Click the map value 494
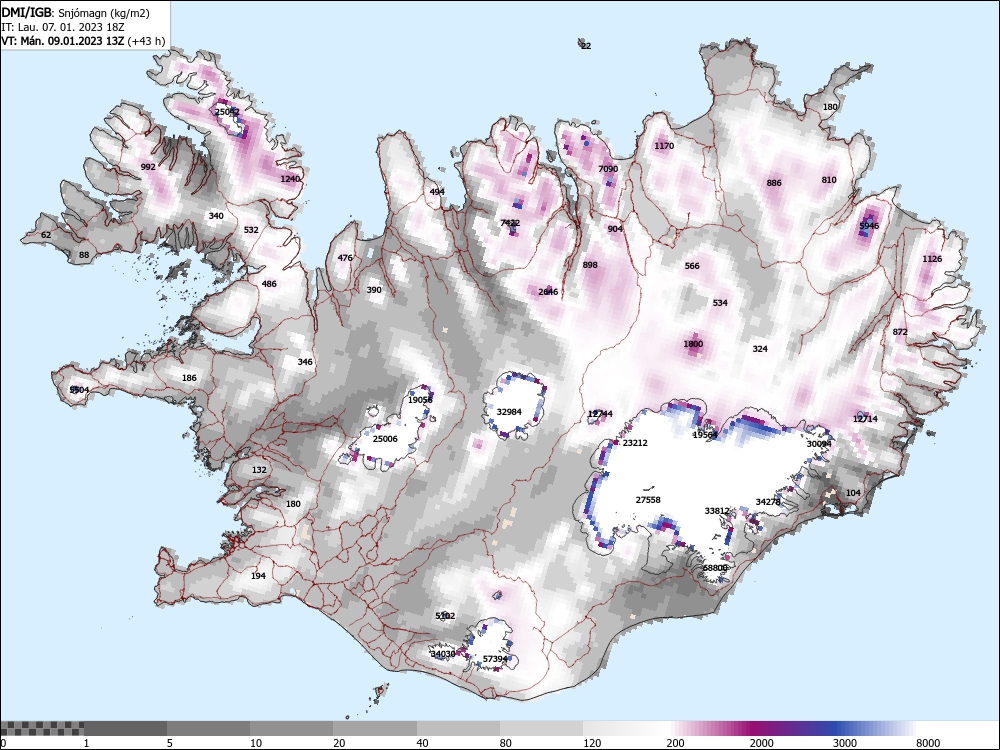The height and width of the screenshot is (750, 1000). (437, 192)
